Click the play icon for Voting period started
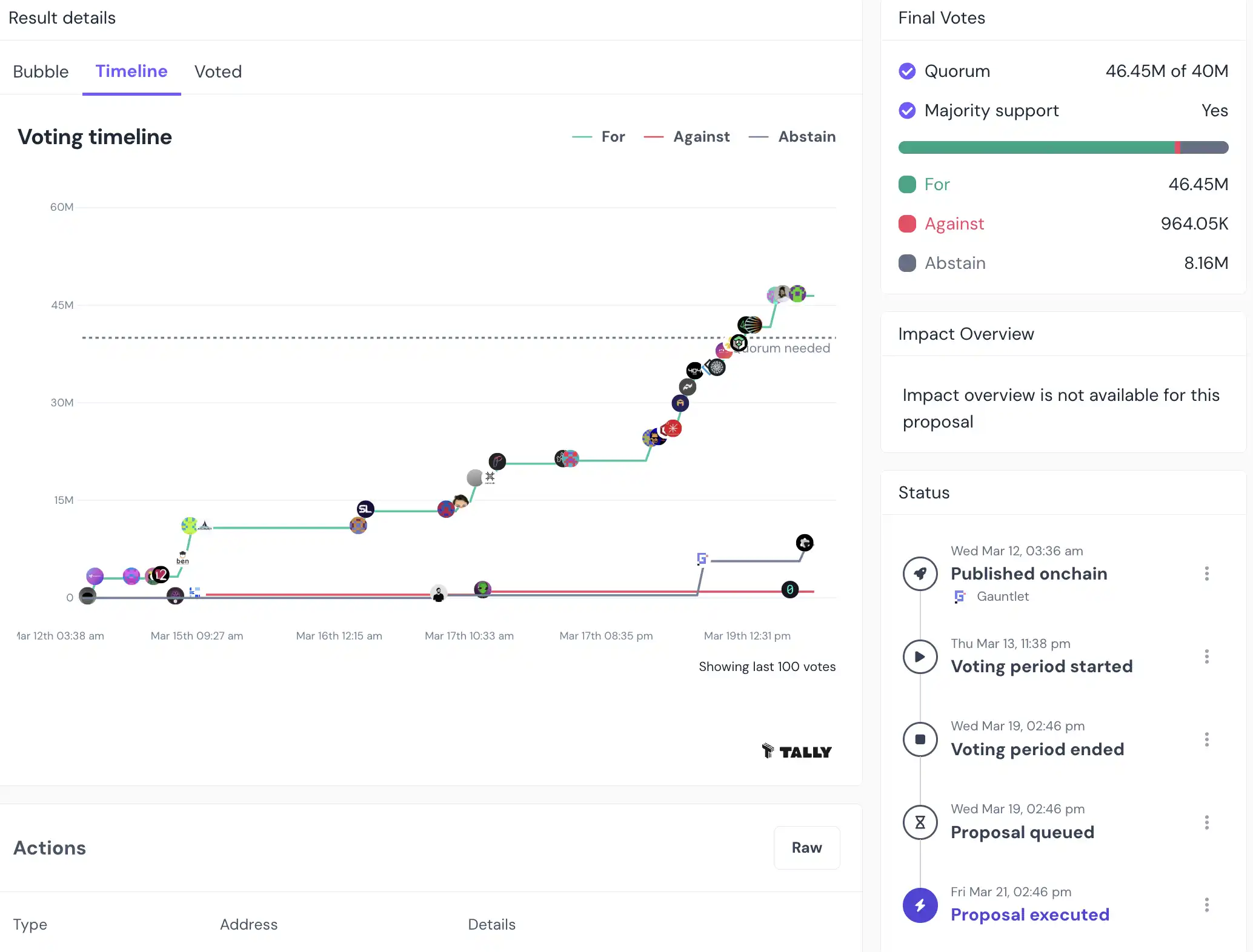Screen dimensions: 1253x952 tap(920, 656)
